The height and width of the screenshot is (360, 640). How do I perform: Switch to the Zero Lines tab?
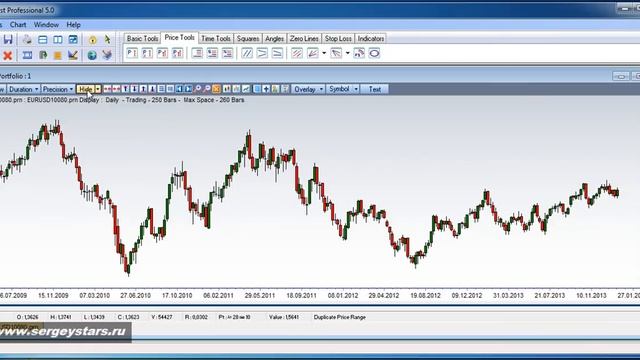(304, 38)
